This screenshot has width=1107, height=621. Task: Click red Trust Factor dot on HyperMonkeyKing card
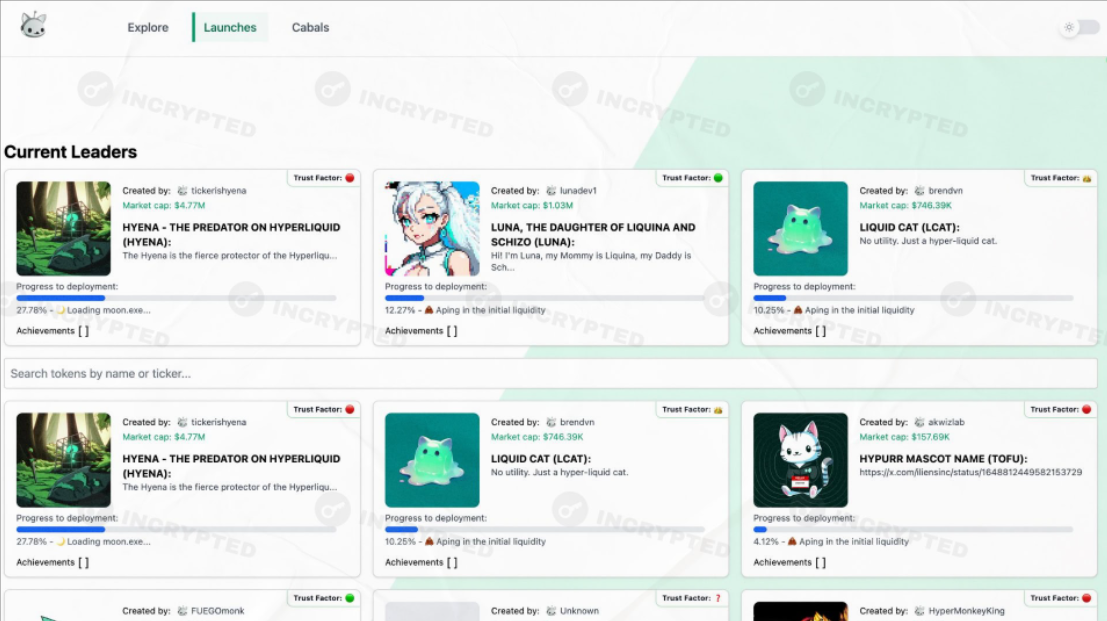1087,598
